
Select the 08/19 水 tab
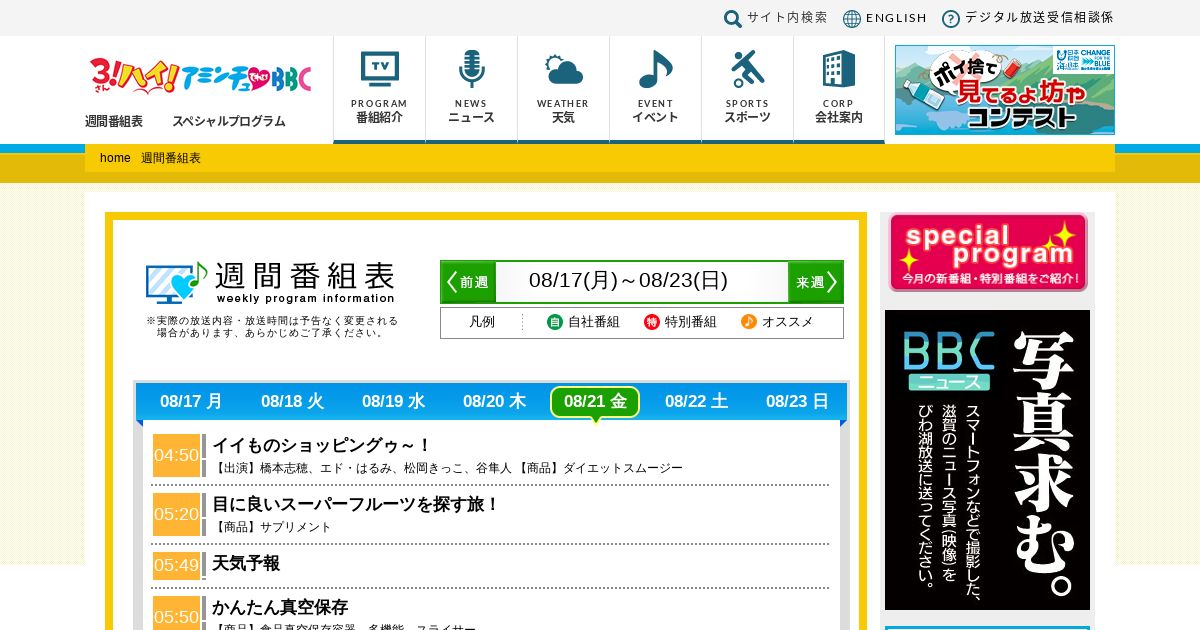pos(393,401)
